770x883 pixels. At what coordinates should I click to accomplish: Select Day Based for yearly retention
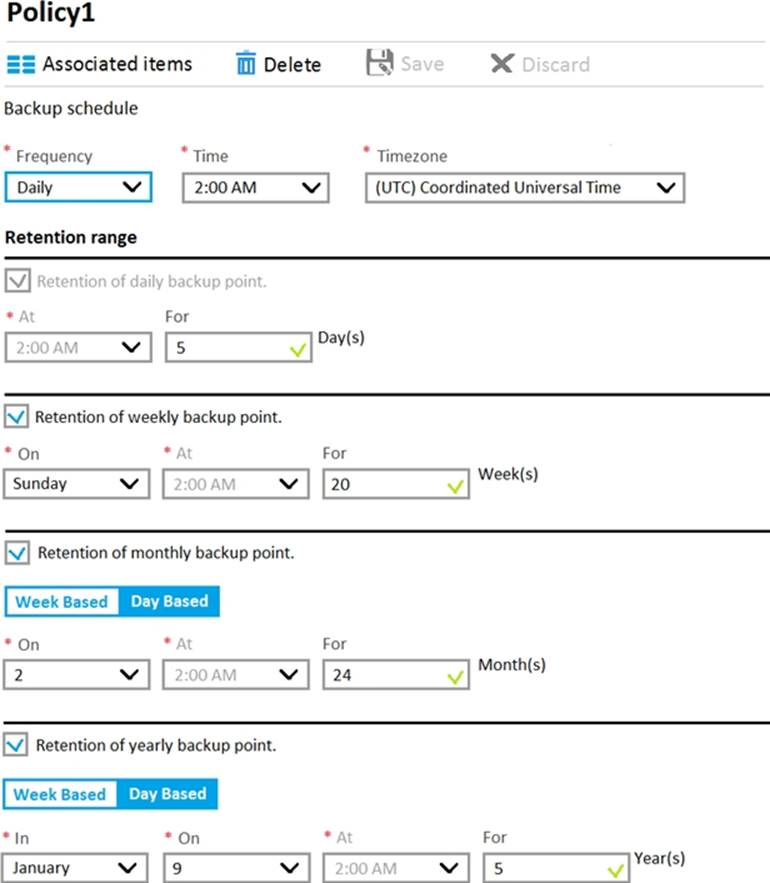(x=168, y=794)
